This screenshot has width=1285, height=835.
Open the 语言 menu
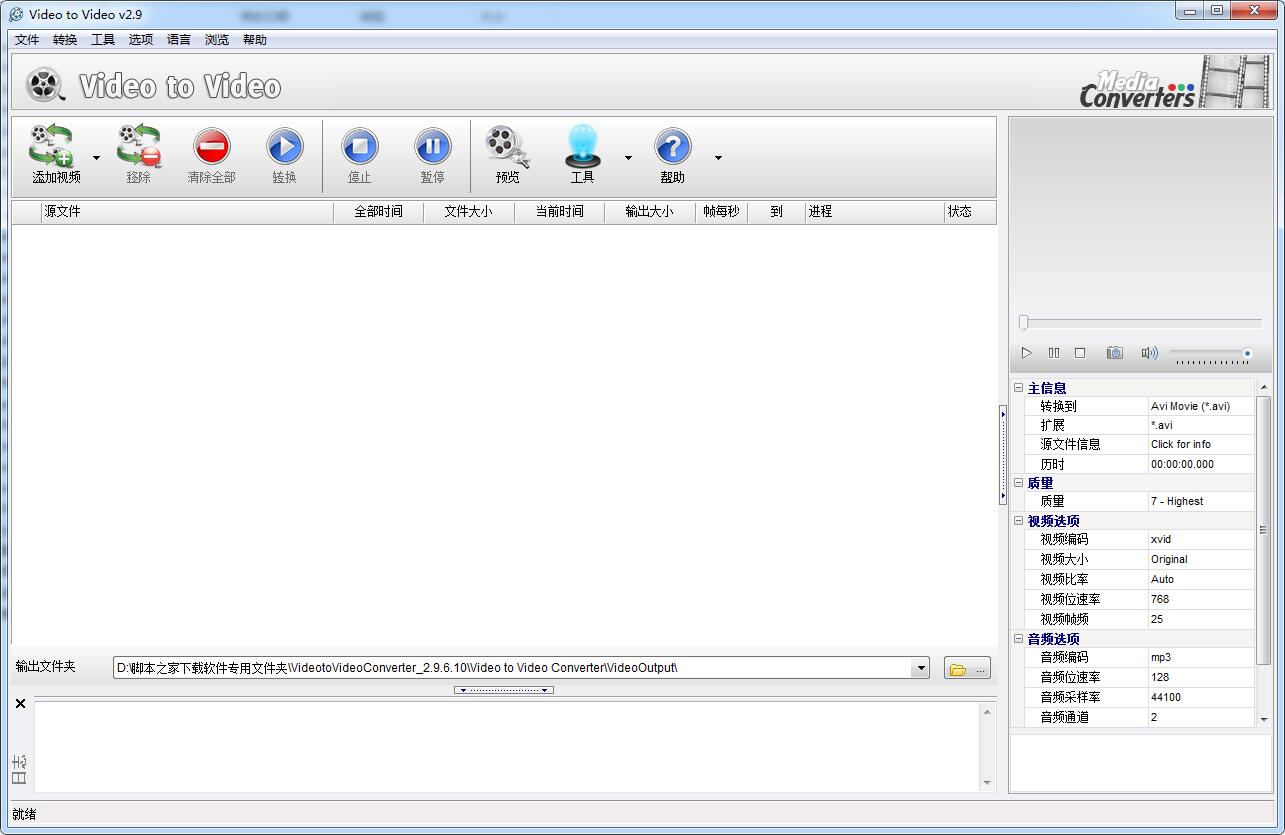coord(179,40)
